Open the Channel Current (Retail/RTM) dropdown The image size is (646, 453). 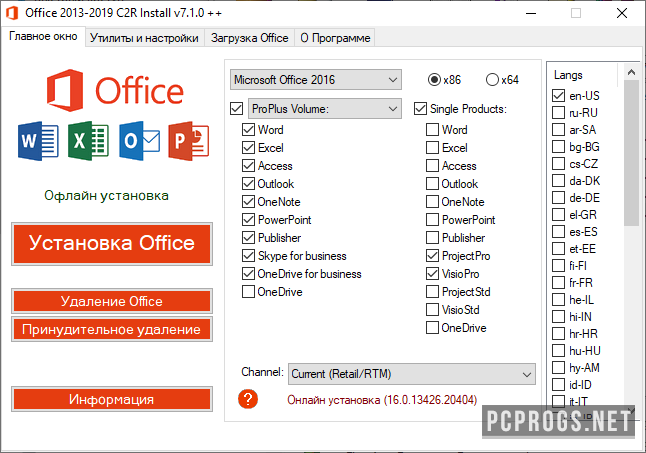(412, 374)
